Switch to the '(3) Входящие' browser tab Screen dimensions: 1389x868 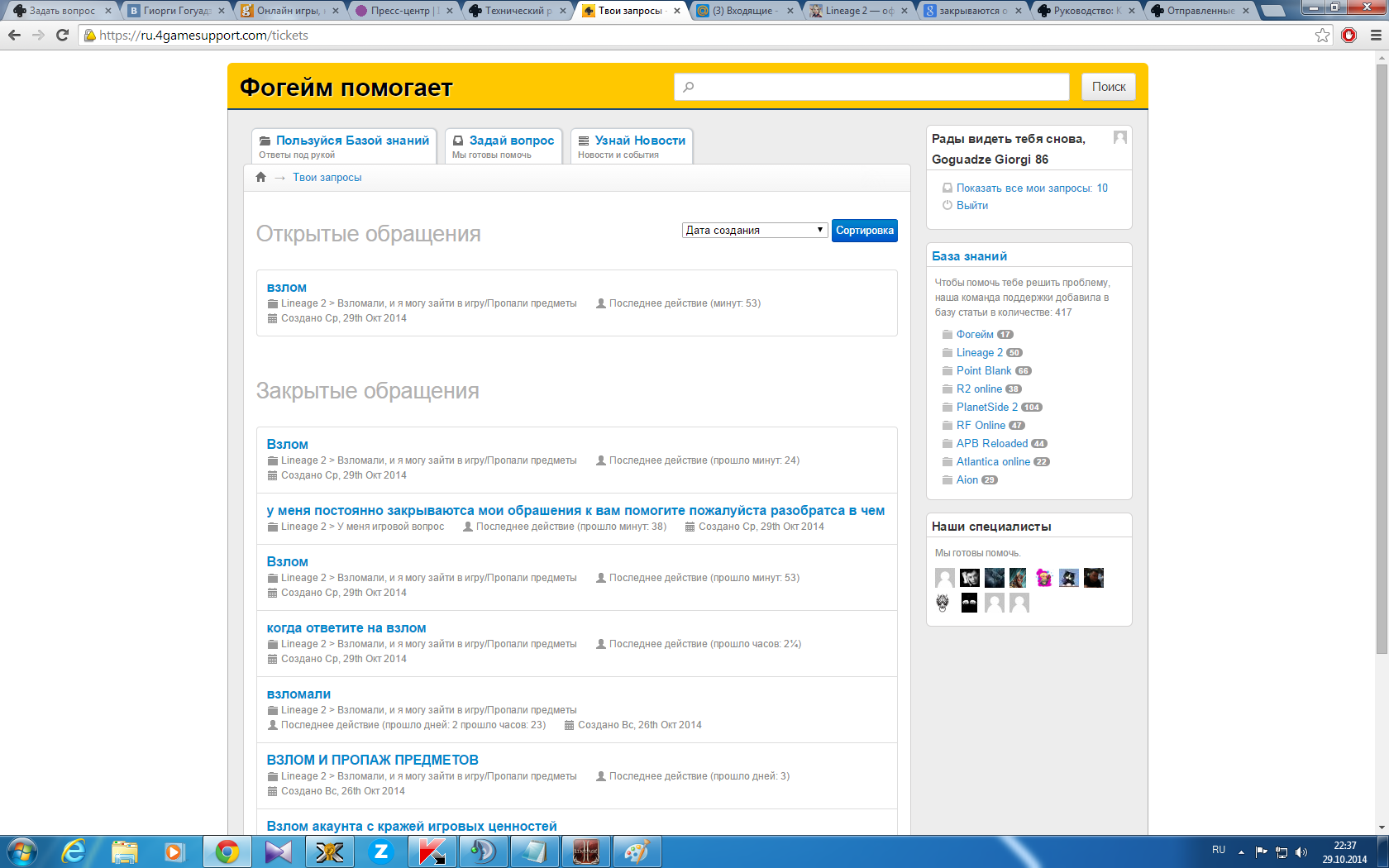point(744,11)
